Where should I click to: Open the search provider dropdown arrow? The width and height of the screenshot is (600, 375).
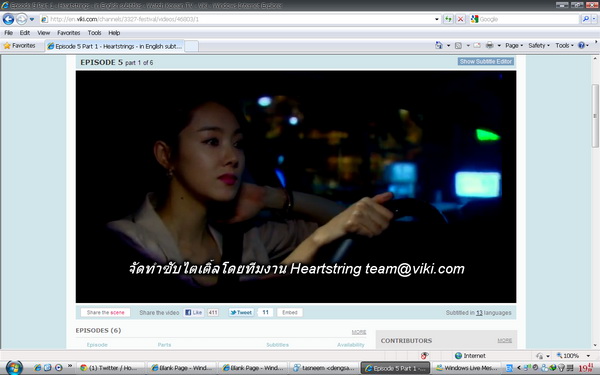pyautogui.click(x=594, y=19)
